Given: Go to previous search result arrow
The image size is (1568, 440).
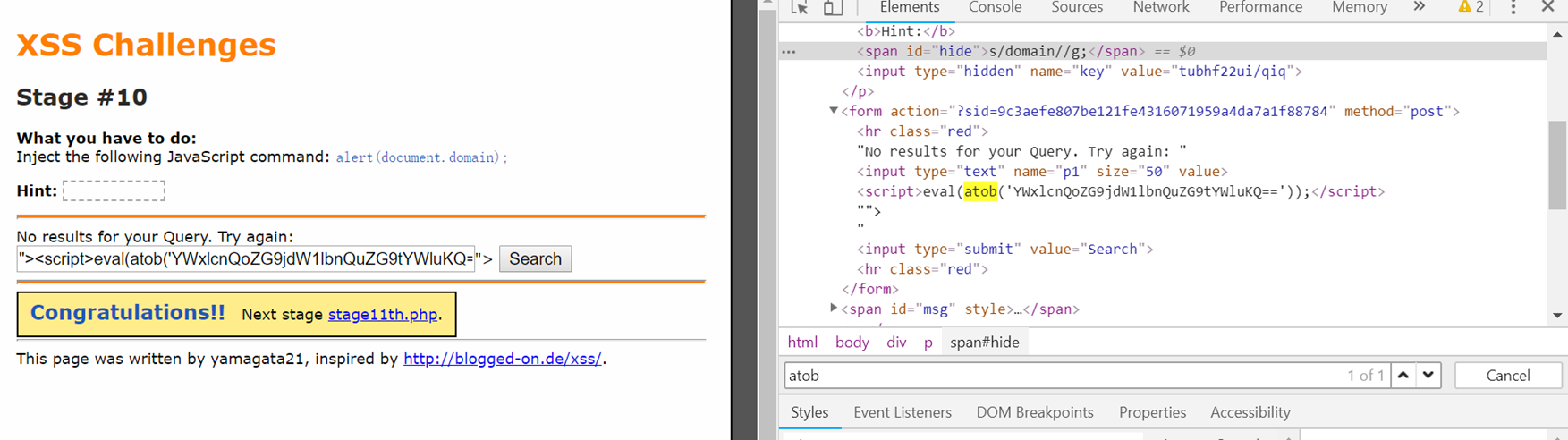Looking at the screenshot, I should pos(1403,376).
